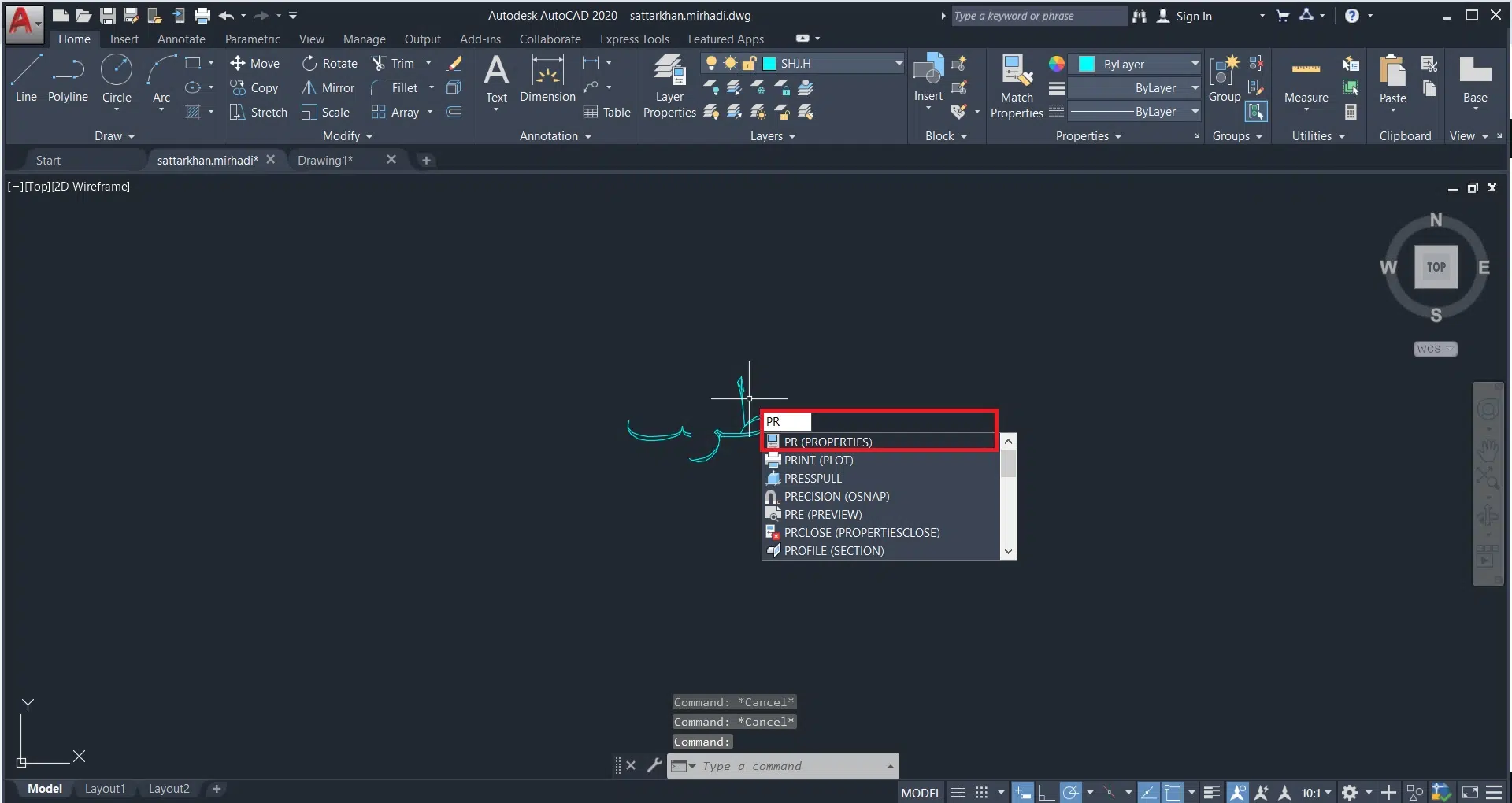1512x803 pixels.
Task: Choose PRINT (PLOT) from the suggestion list
Action: tap(818, 461)
